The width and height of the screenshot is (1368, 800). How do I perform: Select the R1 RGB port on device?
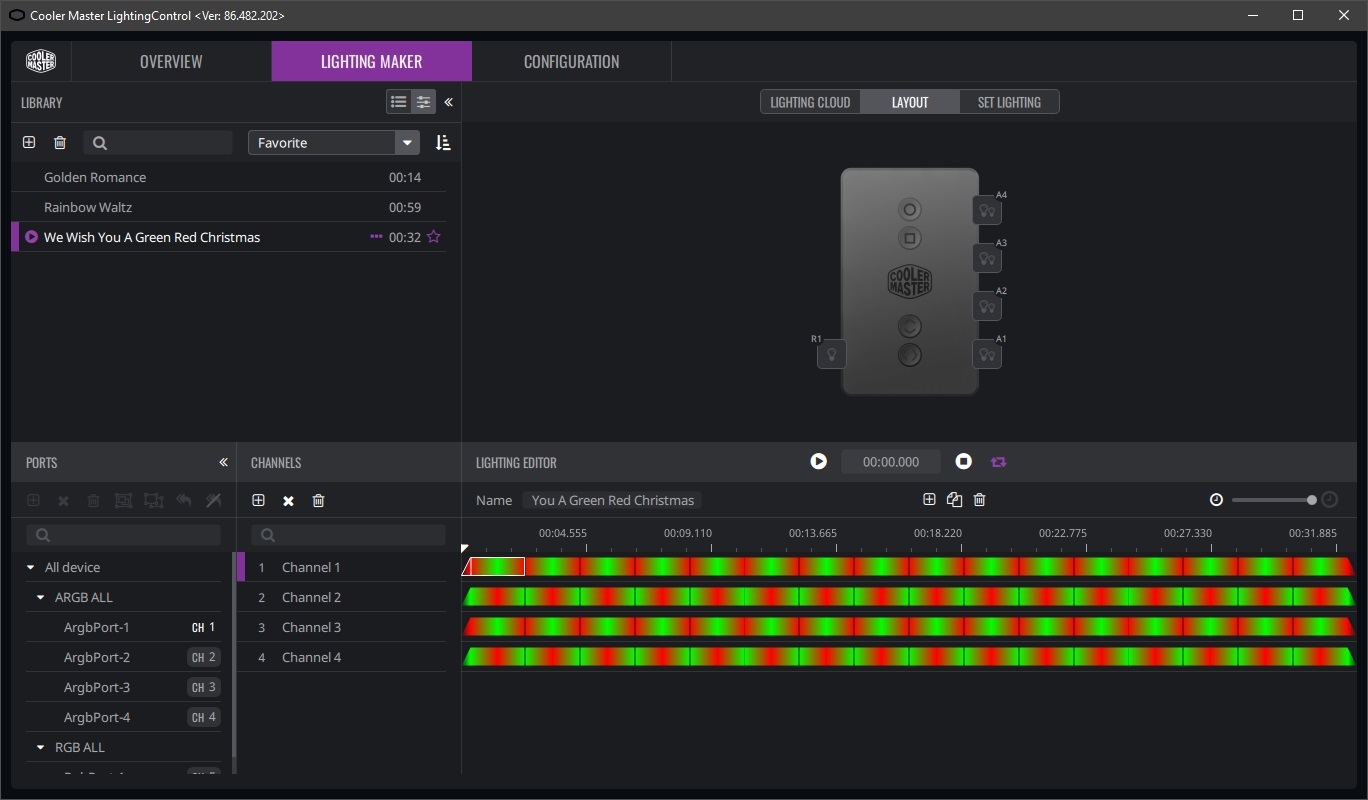tap(832, 354)
